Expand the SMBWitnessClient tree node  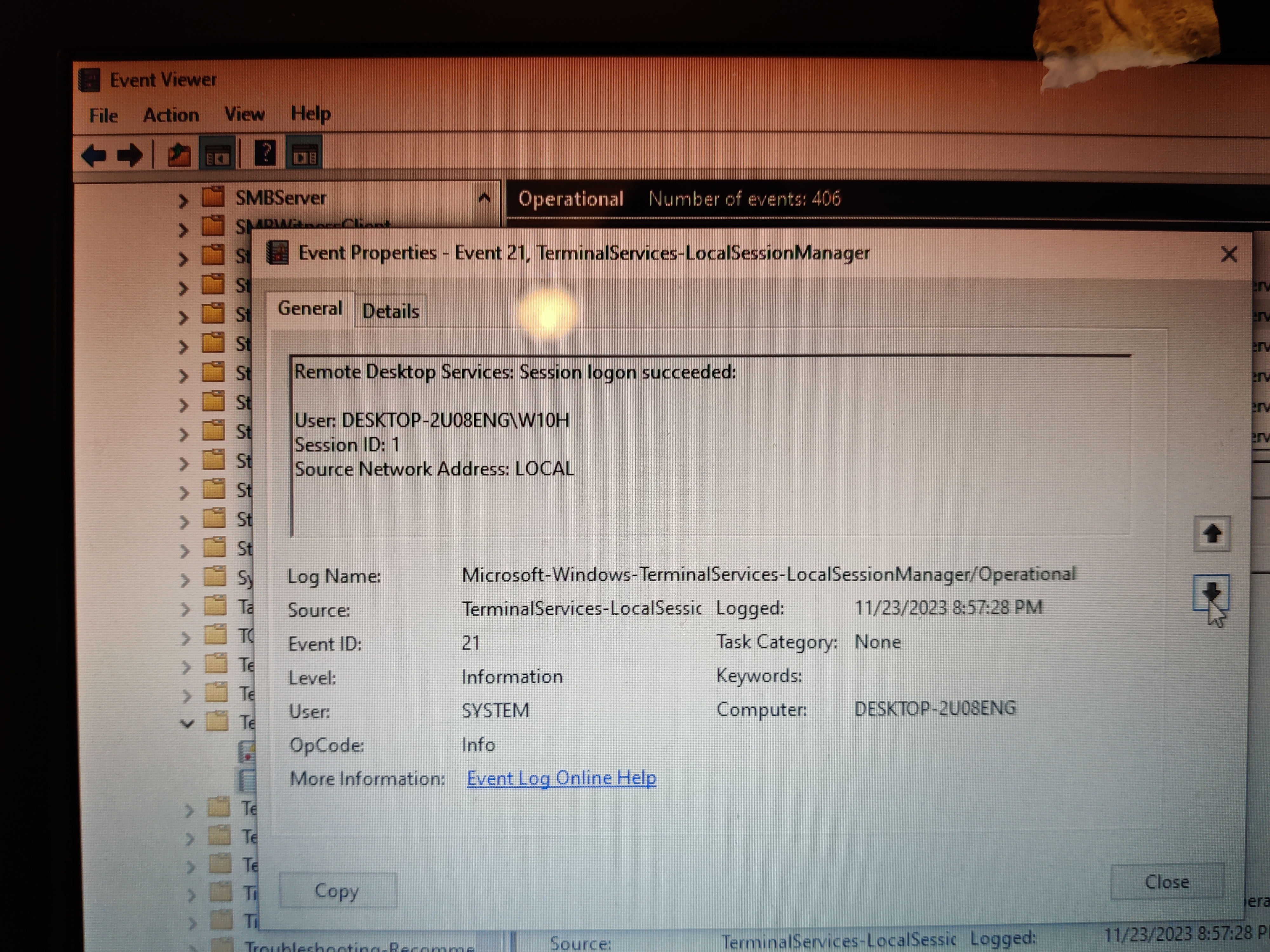[x=183, y=229]
